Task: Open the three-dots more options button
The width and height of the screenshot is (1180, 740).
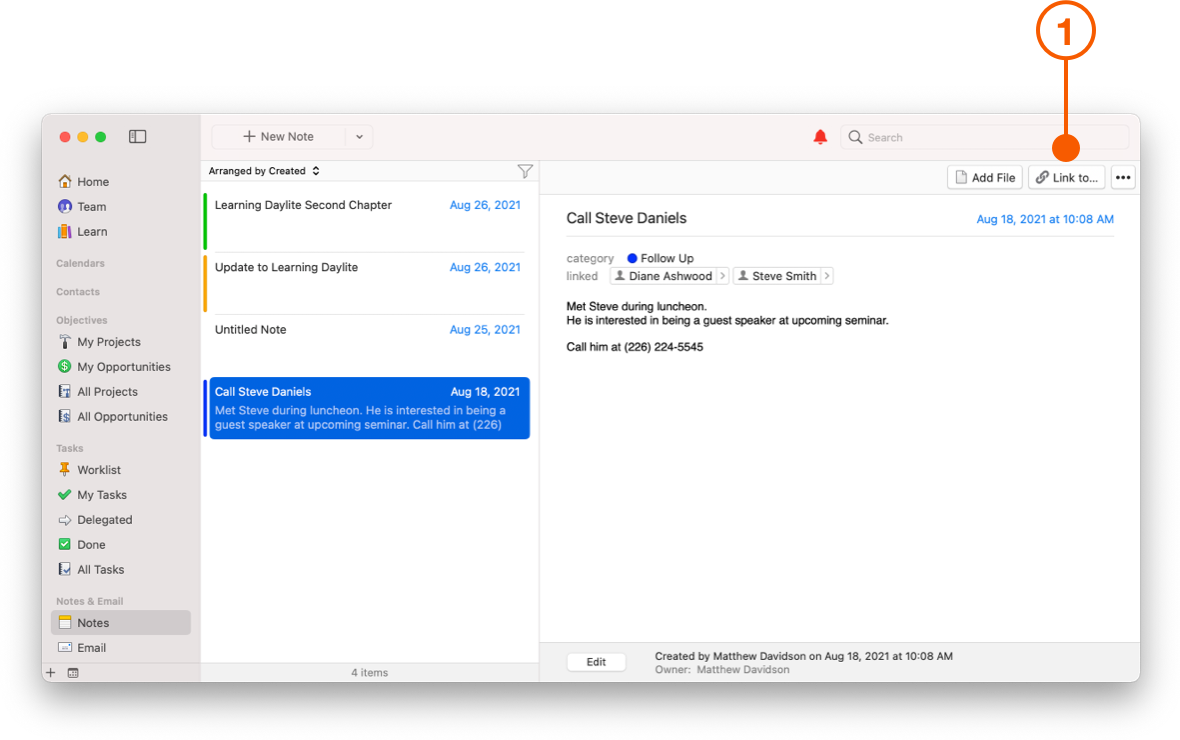Action: pyautogui.click(x=1123, y=178)
